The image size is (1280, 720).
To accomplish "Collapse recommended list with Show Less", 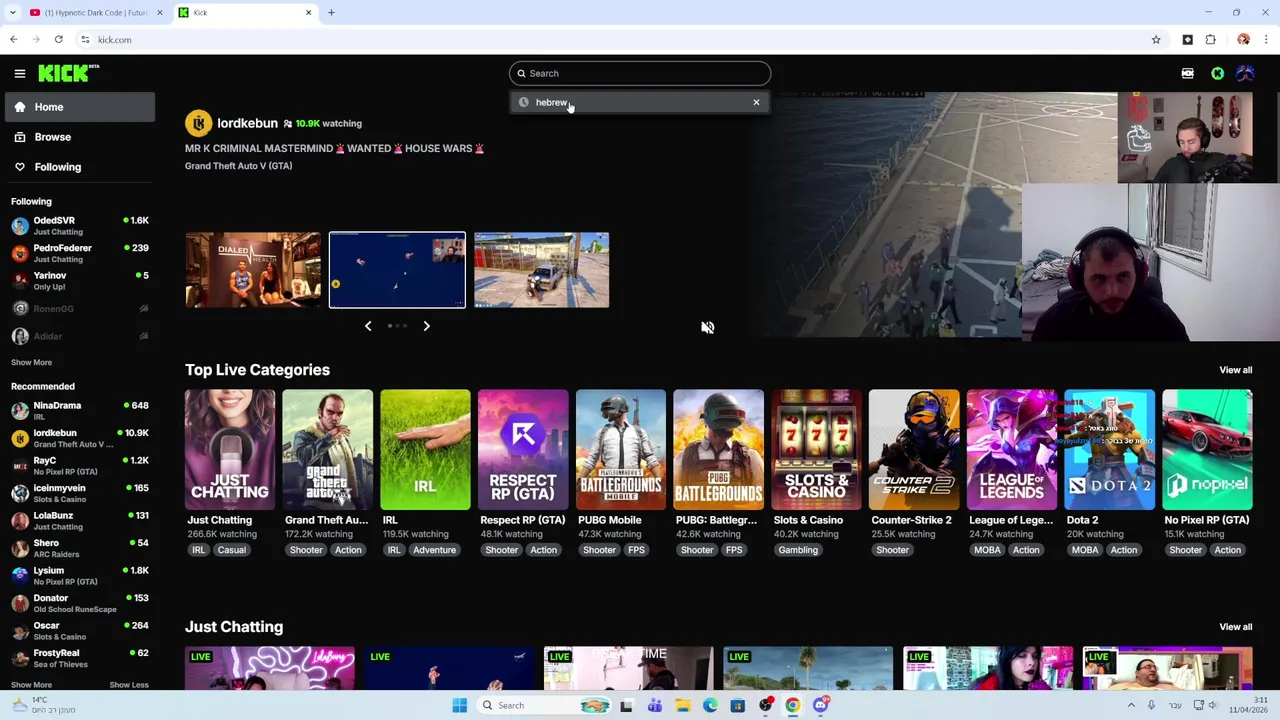I will pos(128,685).
